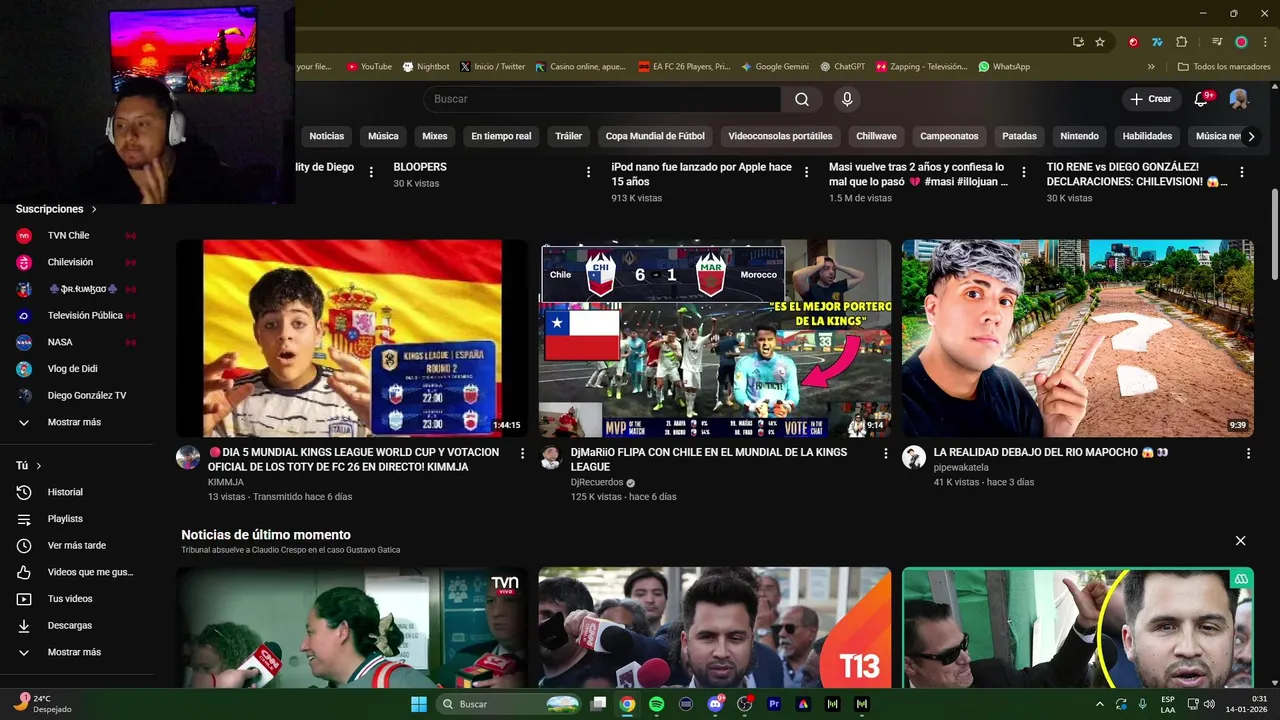Open Spotify from the taskbar

(656, 704)
